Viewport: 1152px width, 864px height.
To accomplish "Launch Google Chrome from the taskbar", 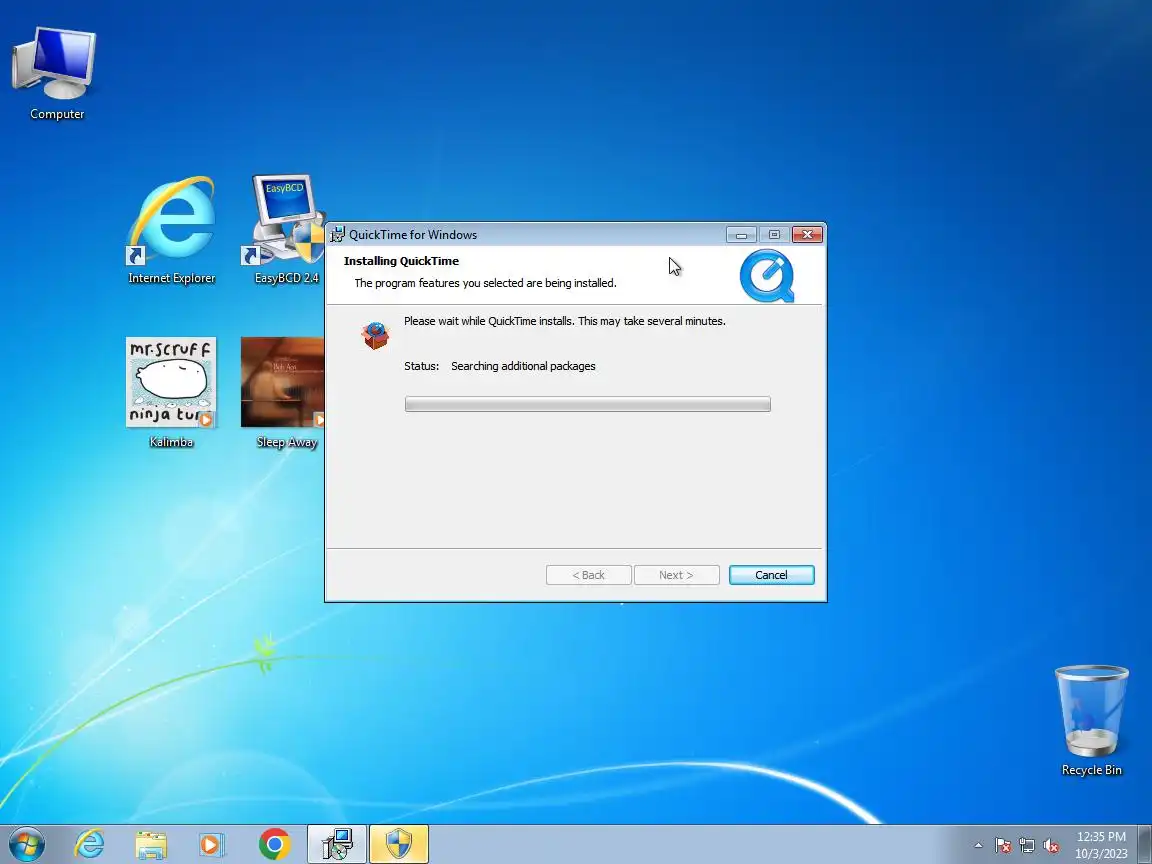I will point(275,844).
